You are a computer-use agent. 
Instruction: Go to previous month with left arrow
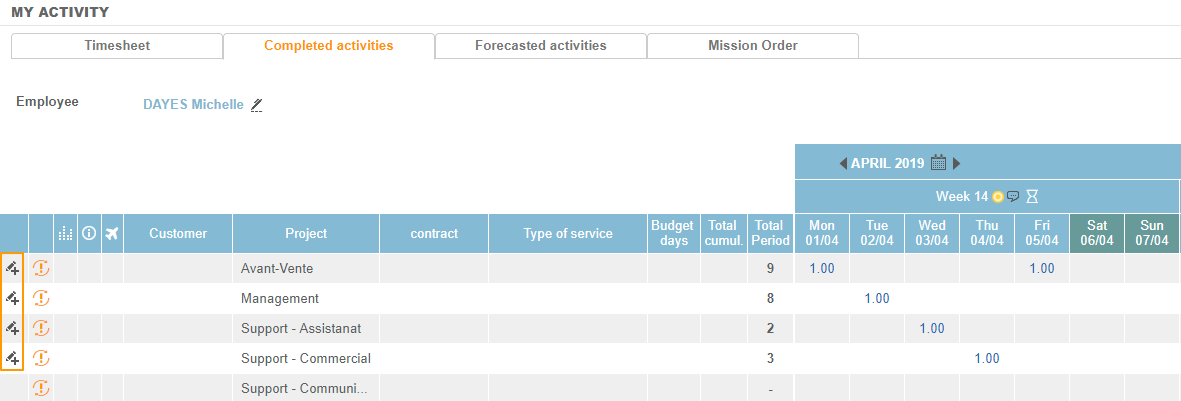click(x=843, y=163)
